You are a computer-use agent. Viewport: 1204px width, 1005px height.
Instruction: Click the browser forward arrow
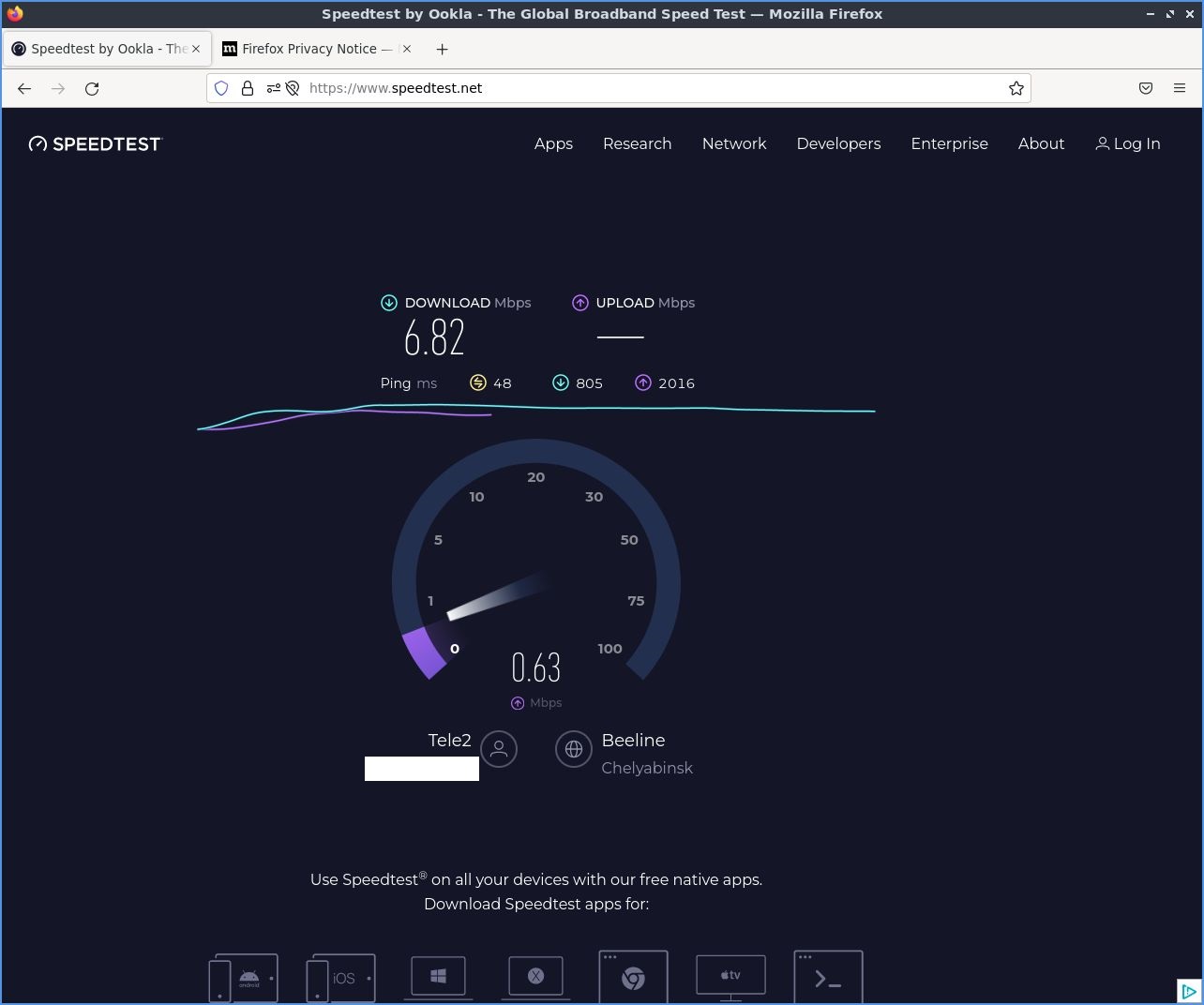[58, 88]
